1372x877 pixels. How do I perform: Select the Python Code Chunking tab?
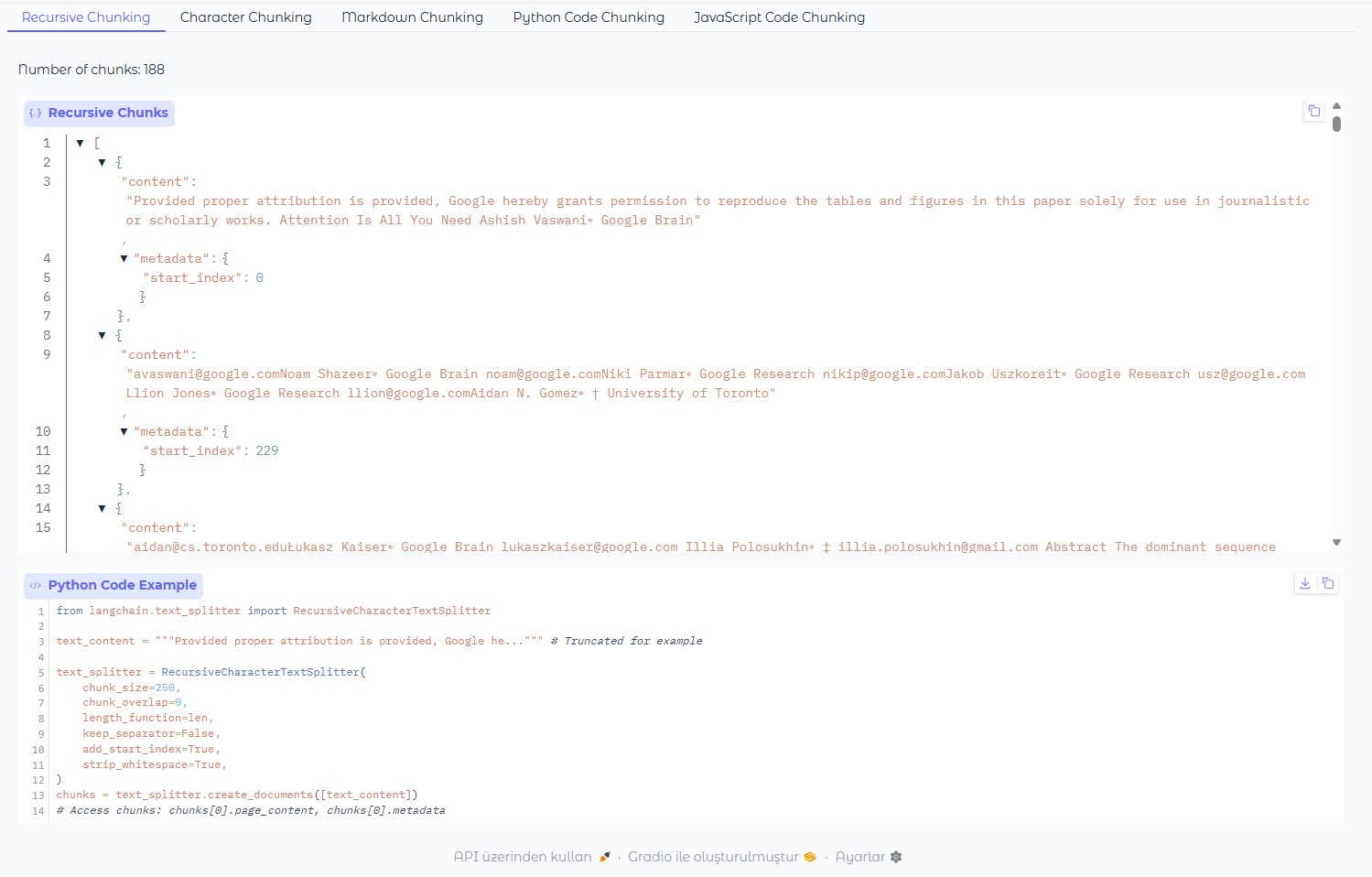589,17
